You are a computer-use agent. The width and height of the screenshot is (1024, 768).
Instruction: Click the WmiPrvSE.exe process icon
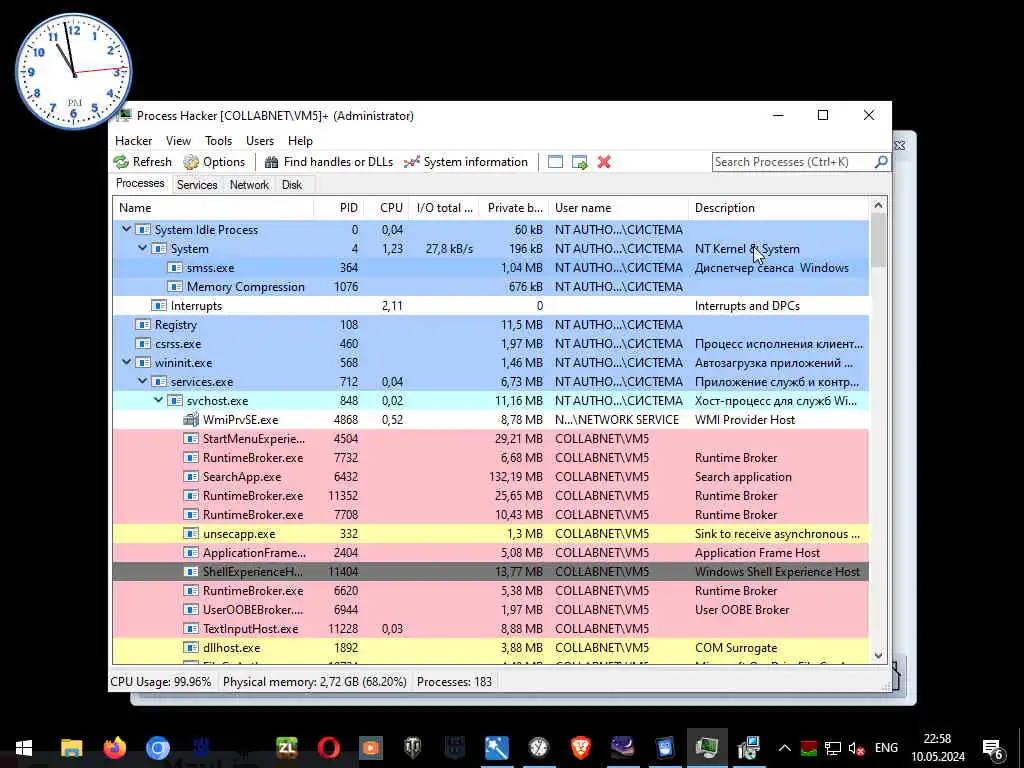[191, 419]
